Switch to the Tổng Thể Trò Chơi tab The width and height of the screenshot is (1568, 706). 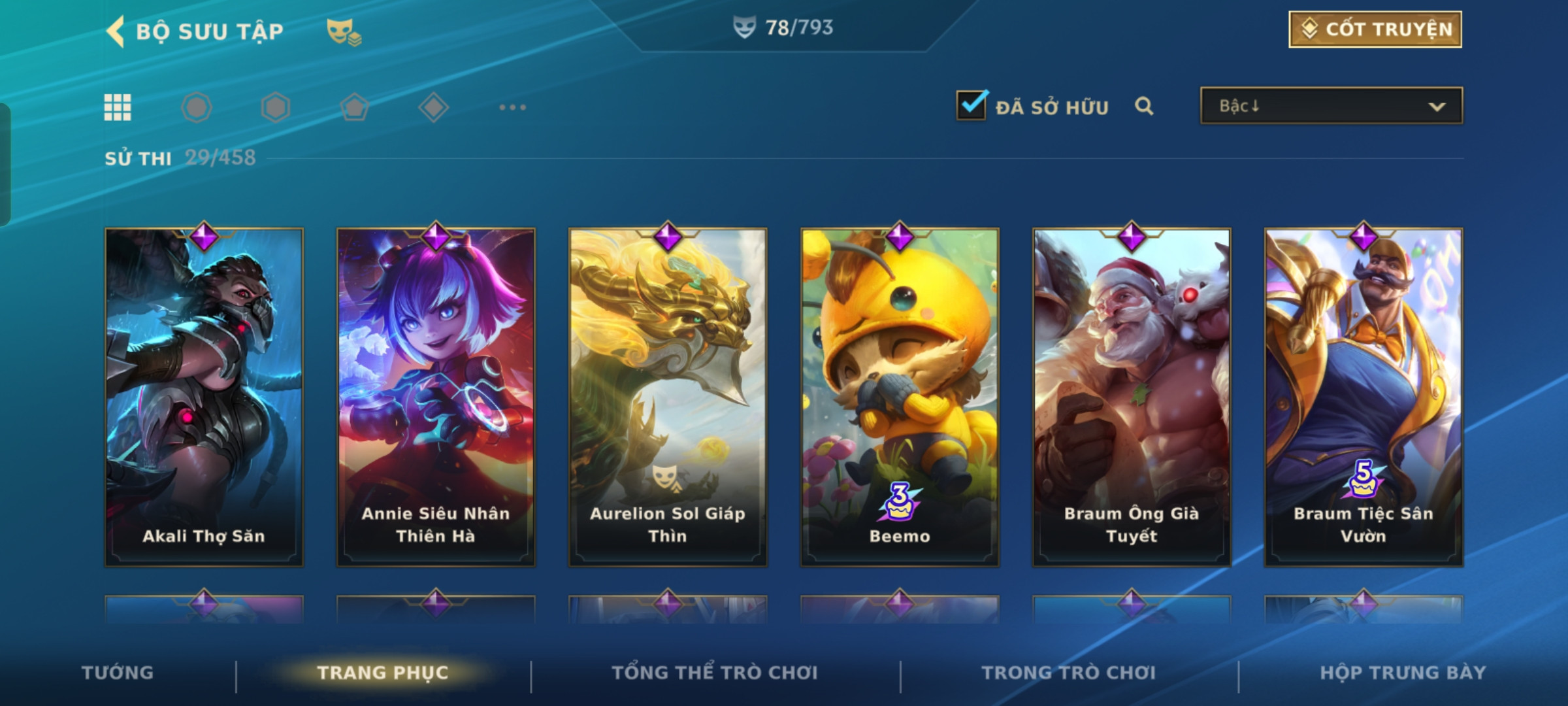[715, 673]
